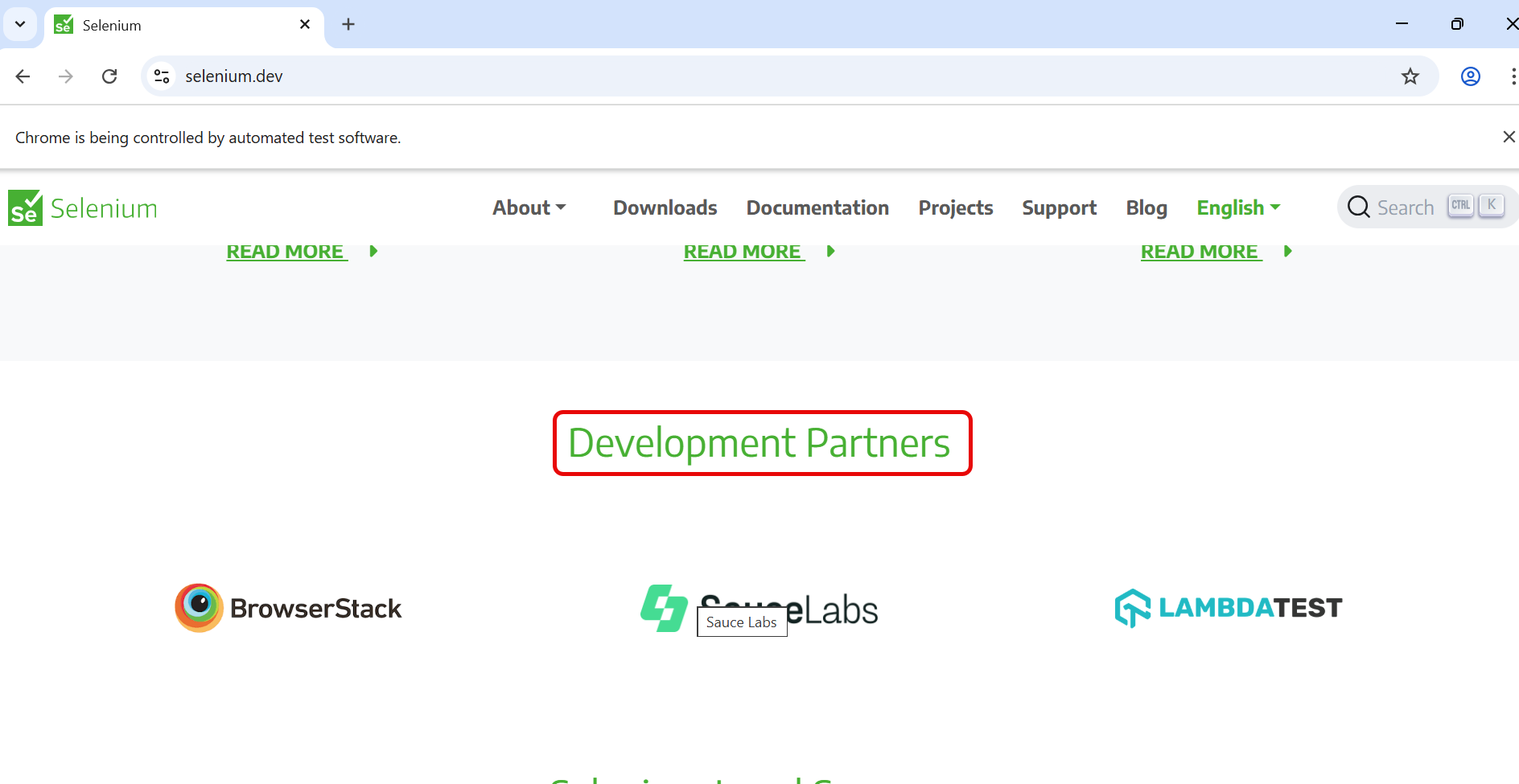Bookmark the page with the star icon
This screenshot has width=1519, height=784.
(x=1410, y=76)
